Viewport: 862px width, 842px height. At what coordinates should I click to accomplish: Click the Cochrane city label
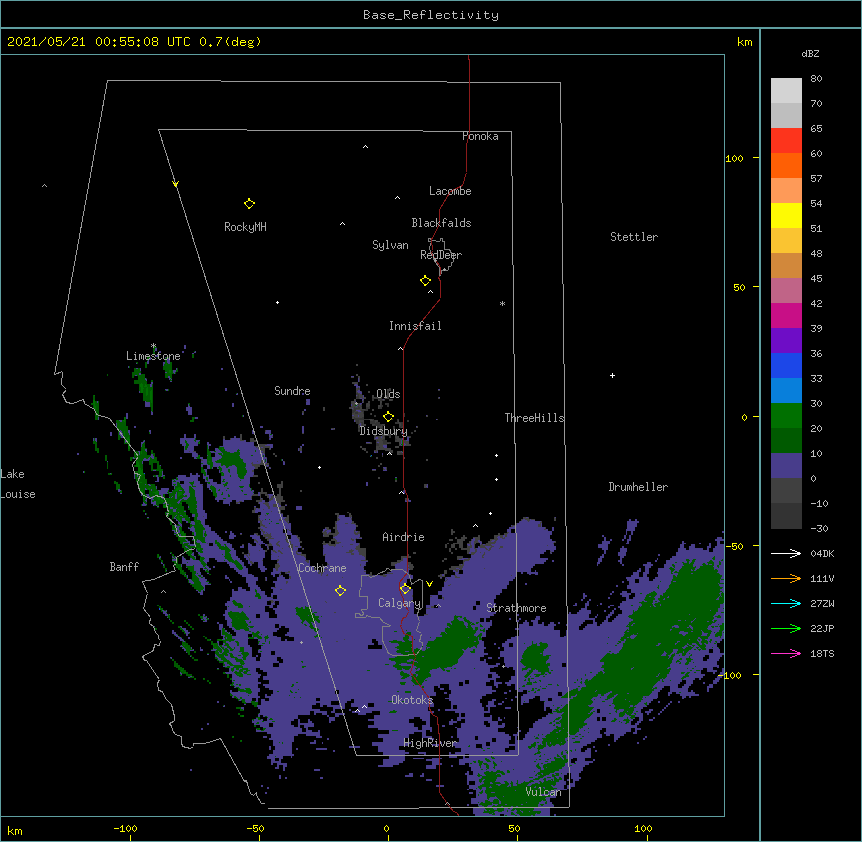tap(322, 568)
